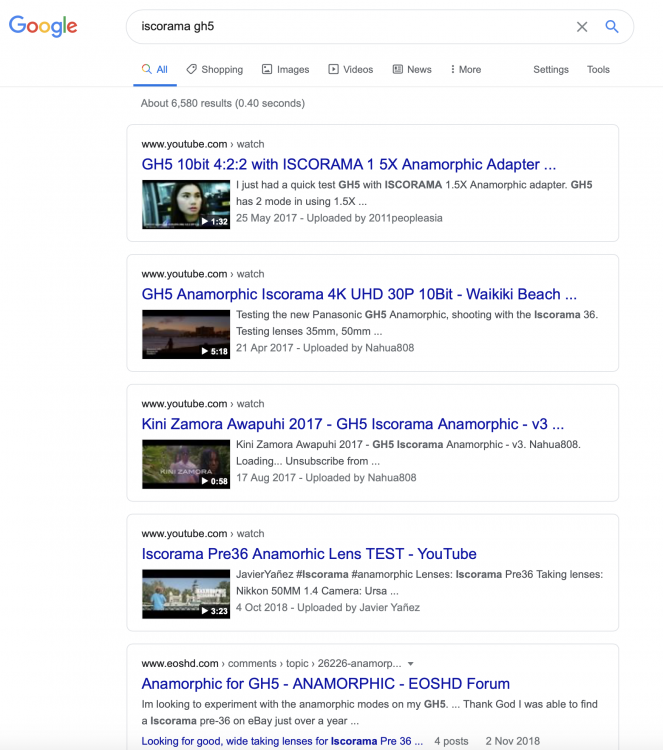
Task: Click the blue magnifying glass search icon
Action: tap(612, 27)
